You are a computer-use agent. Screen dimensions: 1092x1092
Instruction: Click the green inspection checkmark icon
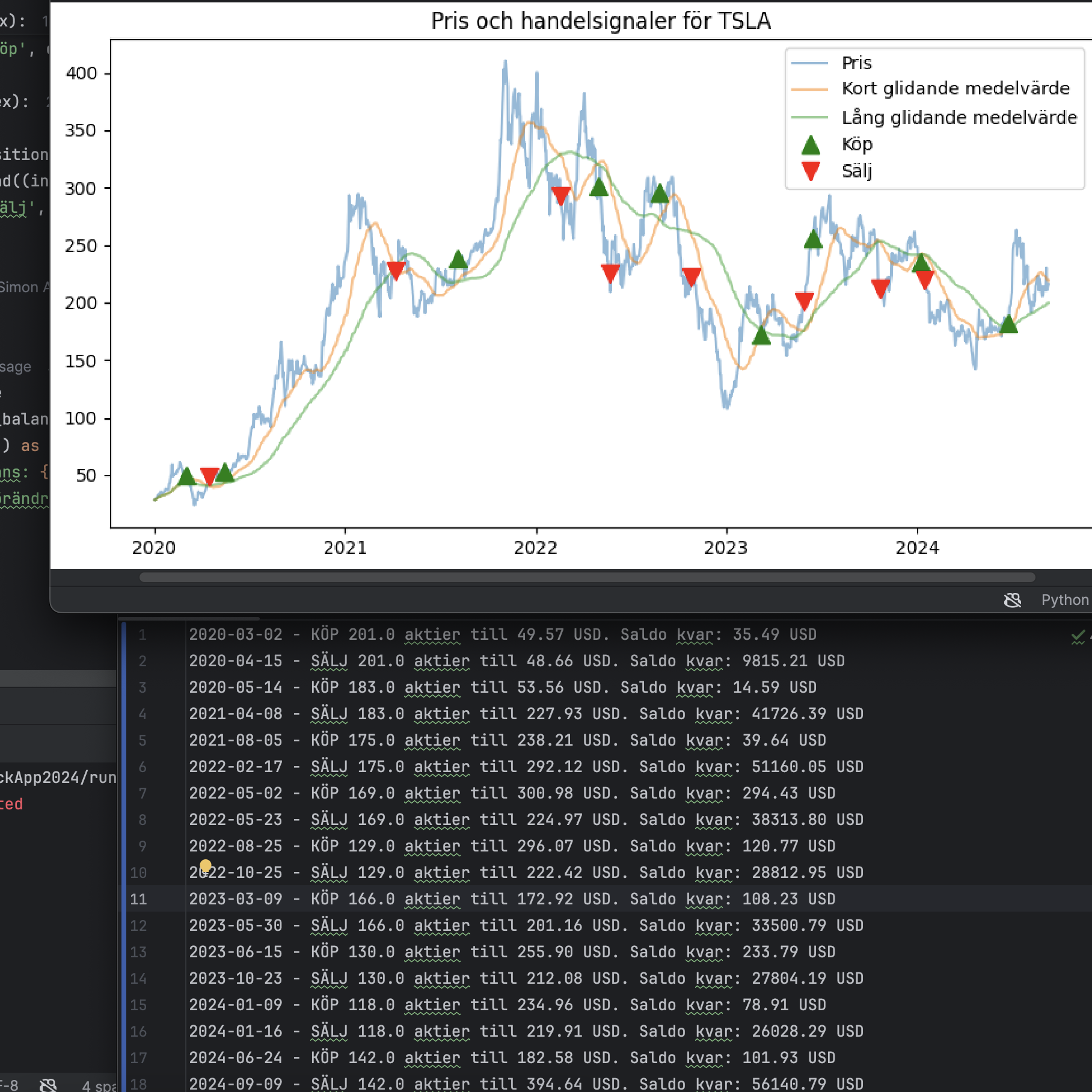[x=1078, y=636]
